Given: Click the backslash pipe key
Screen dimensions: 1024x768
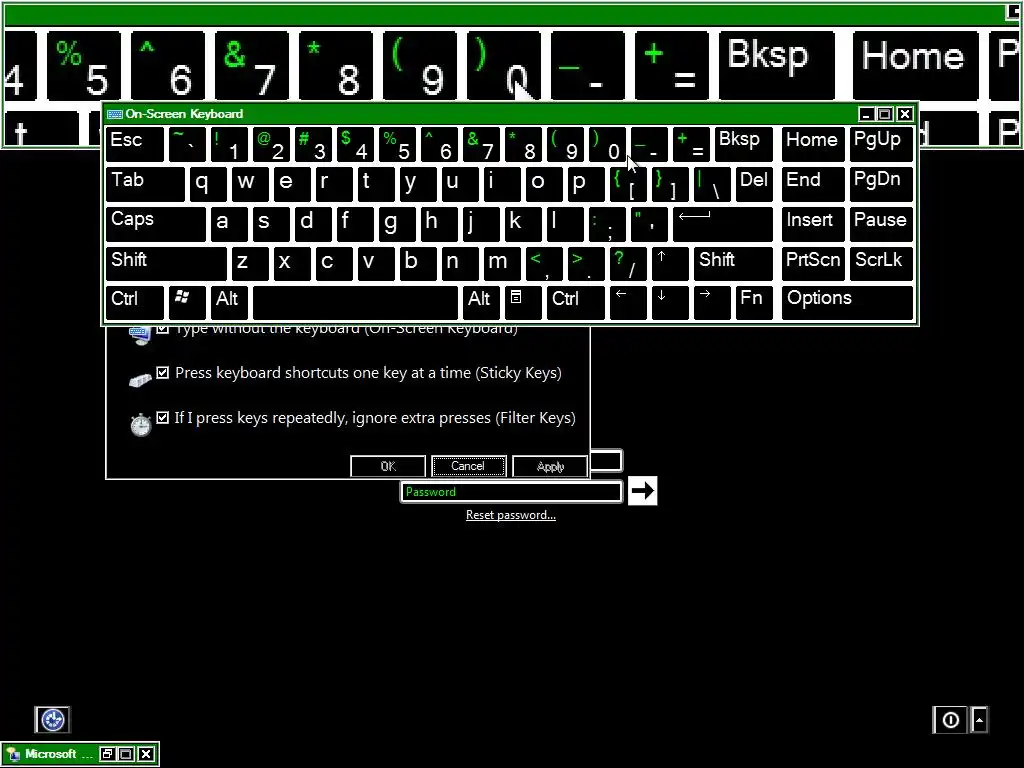Looking at the screenshot, I should coord(712,185).
